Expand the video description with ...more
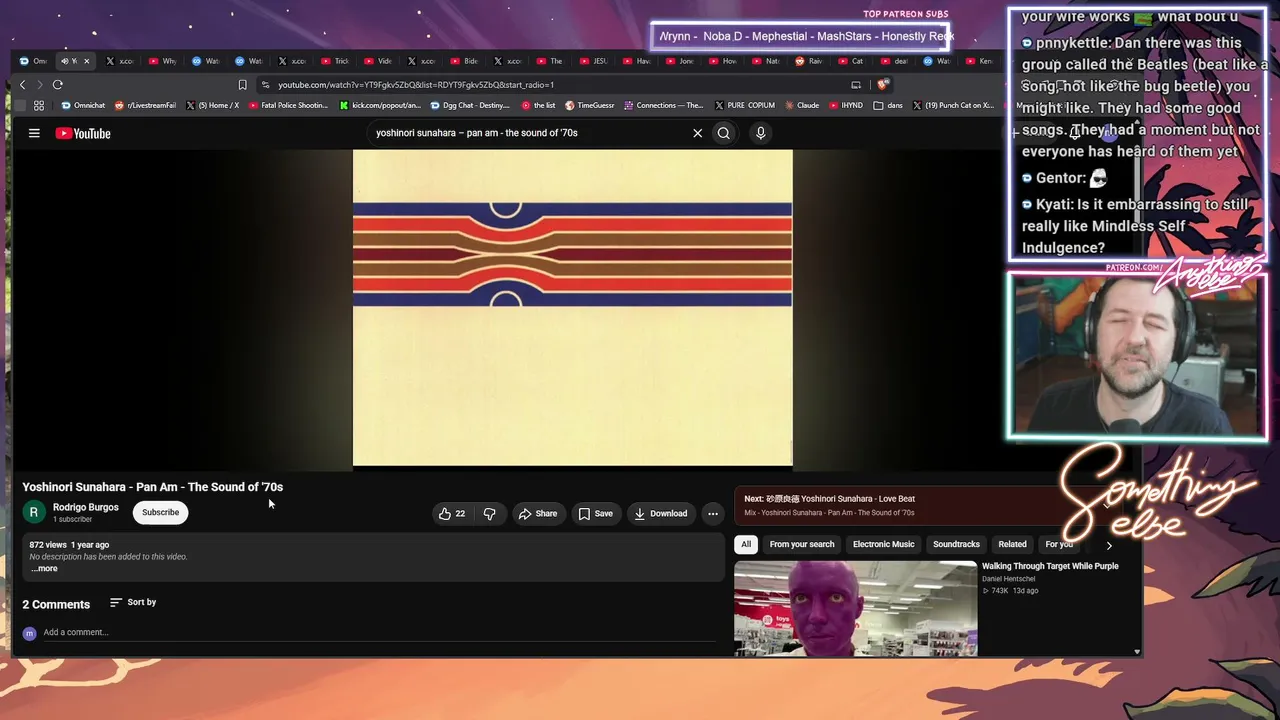The image size is (1280, 720). click(x=44, y=569)
